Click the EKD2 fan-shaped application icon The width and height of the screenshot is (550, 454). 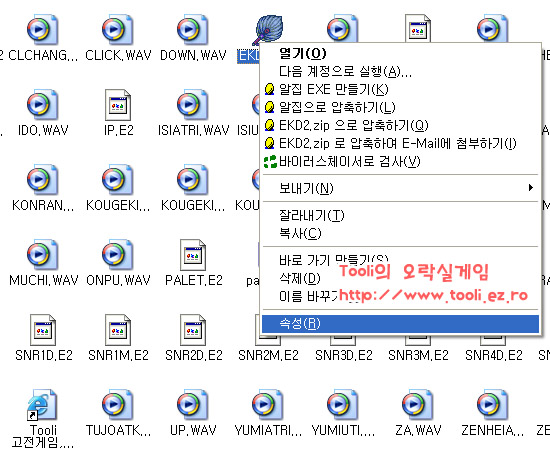268,30
